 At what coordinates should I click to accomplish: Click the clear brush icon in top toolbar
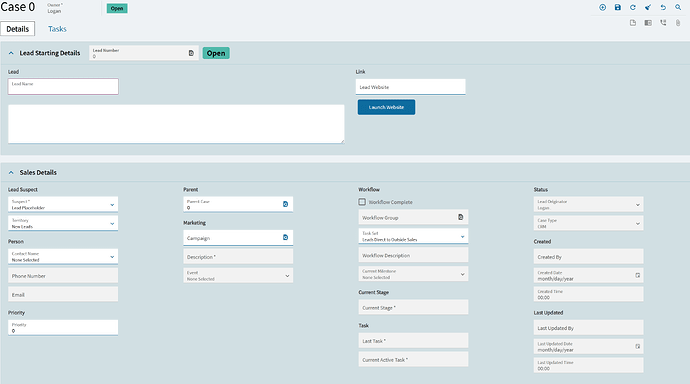648,7
